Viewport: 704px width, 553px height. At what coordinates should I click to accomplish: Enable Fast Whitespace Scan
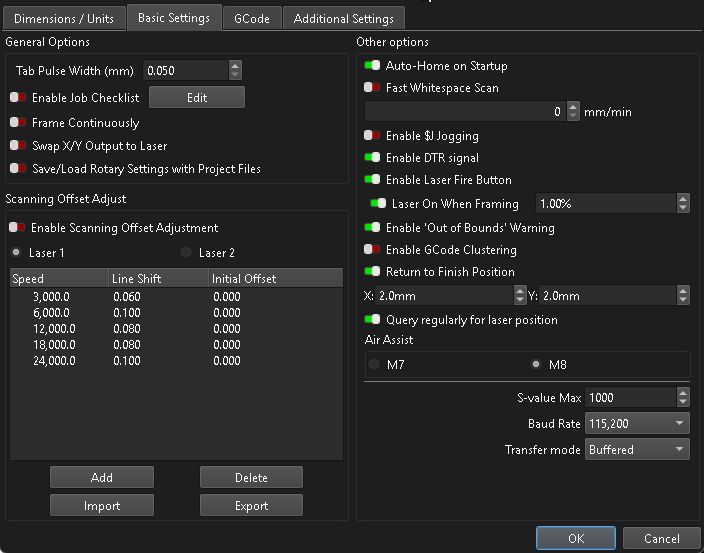click(372, 88)
